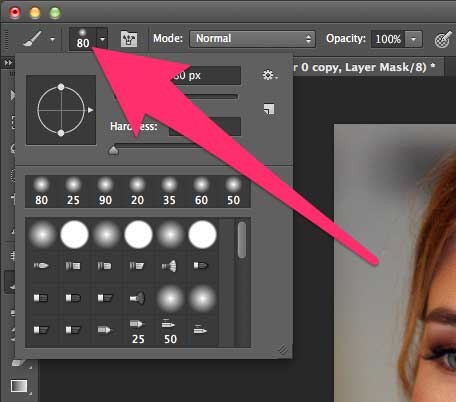The height and width of the screenshot is (402, 456).
Task: Select the airbrush preset labeled 50
Action: (170, 331)
